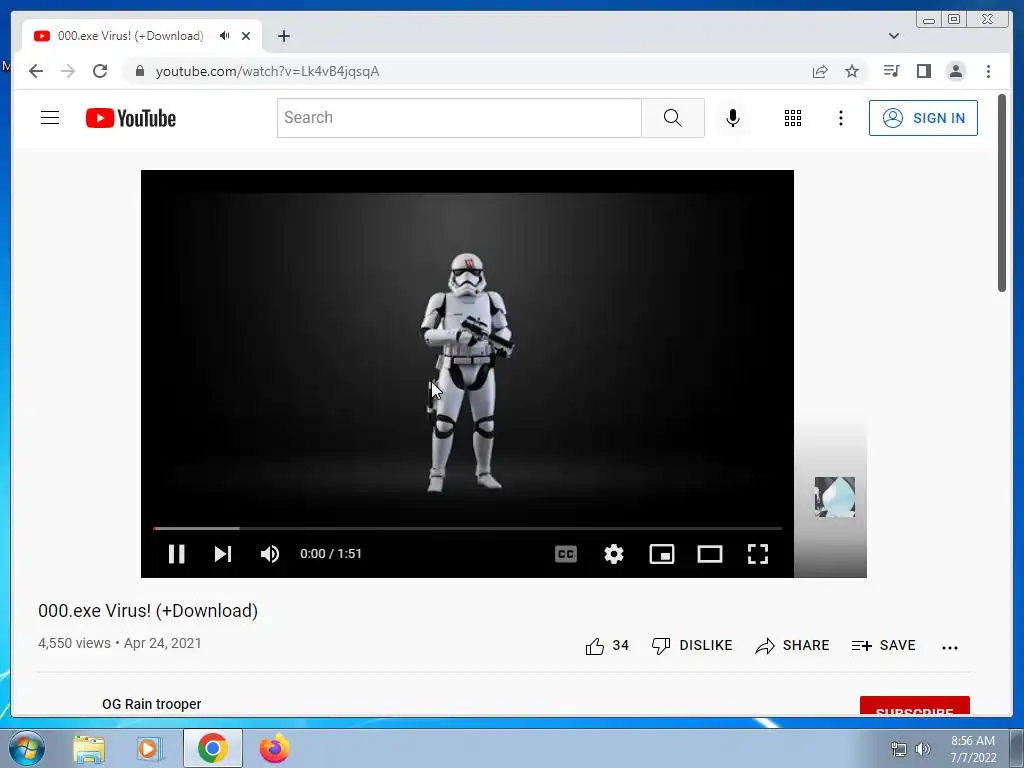Image resolution: width=1024 pixels, height=768 pixels.
Task: Open more actions ellipsis below video
Action: (x=950, y=647)
